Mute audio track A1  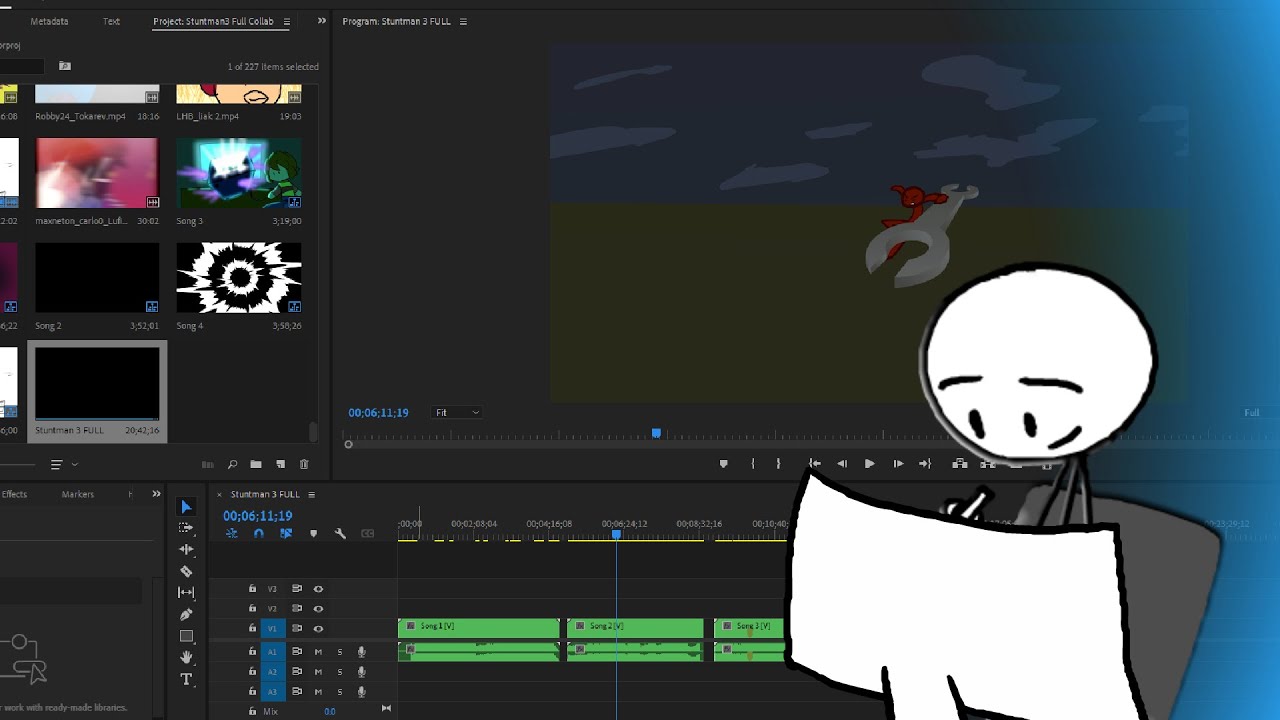[318, 652]
